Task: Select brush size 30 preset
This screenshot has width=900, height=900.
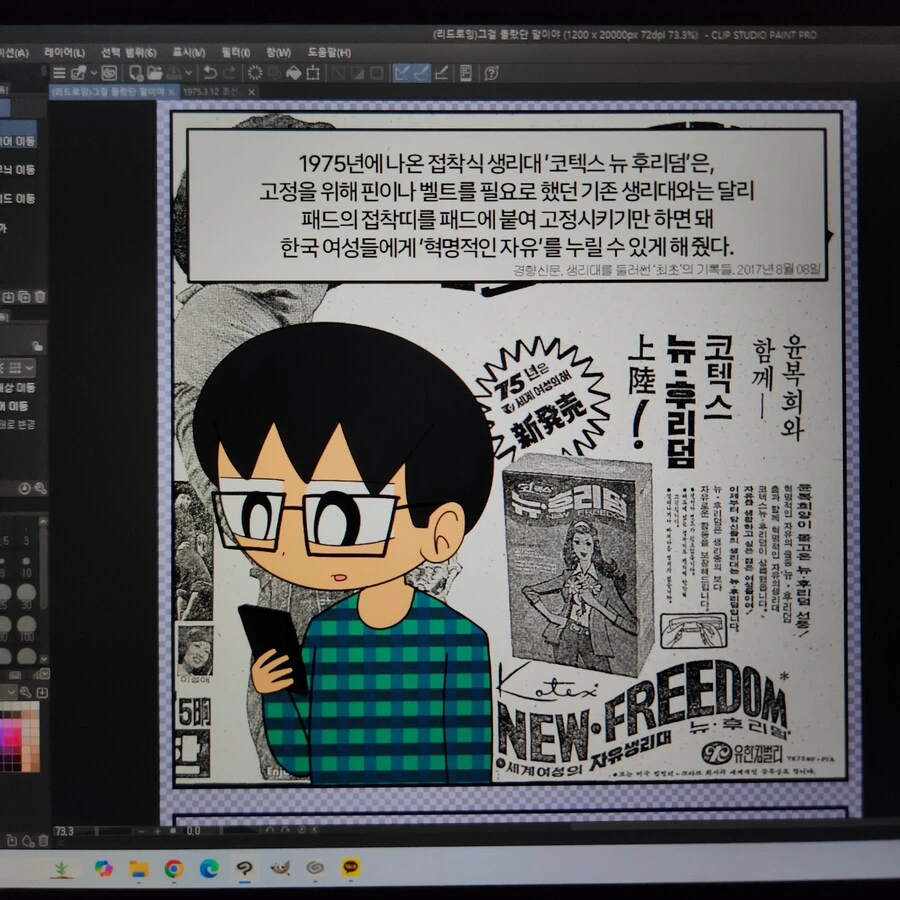Action: click(26, 596)
